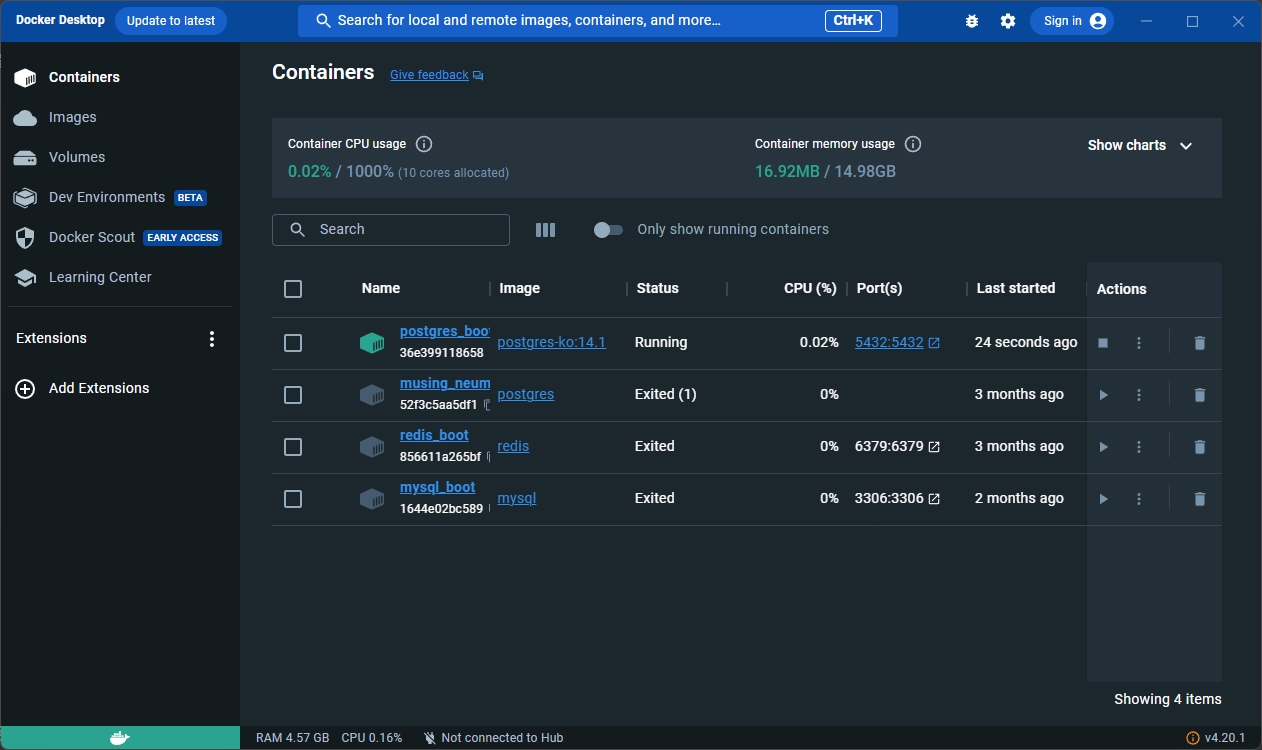This screenshot has height=750, width=1262.
Task: Open Learning Center in the sidebar
Action: (x=120, y=277)
